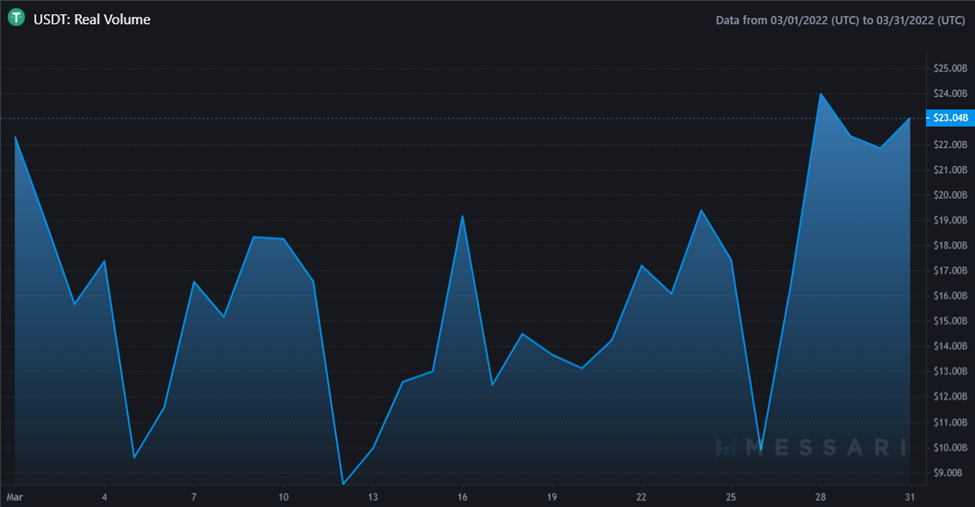The height and width of the screenshot is (507, 975).
Task: Click the USDT: Real Volume title
Action: click(x=92, y=19)
